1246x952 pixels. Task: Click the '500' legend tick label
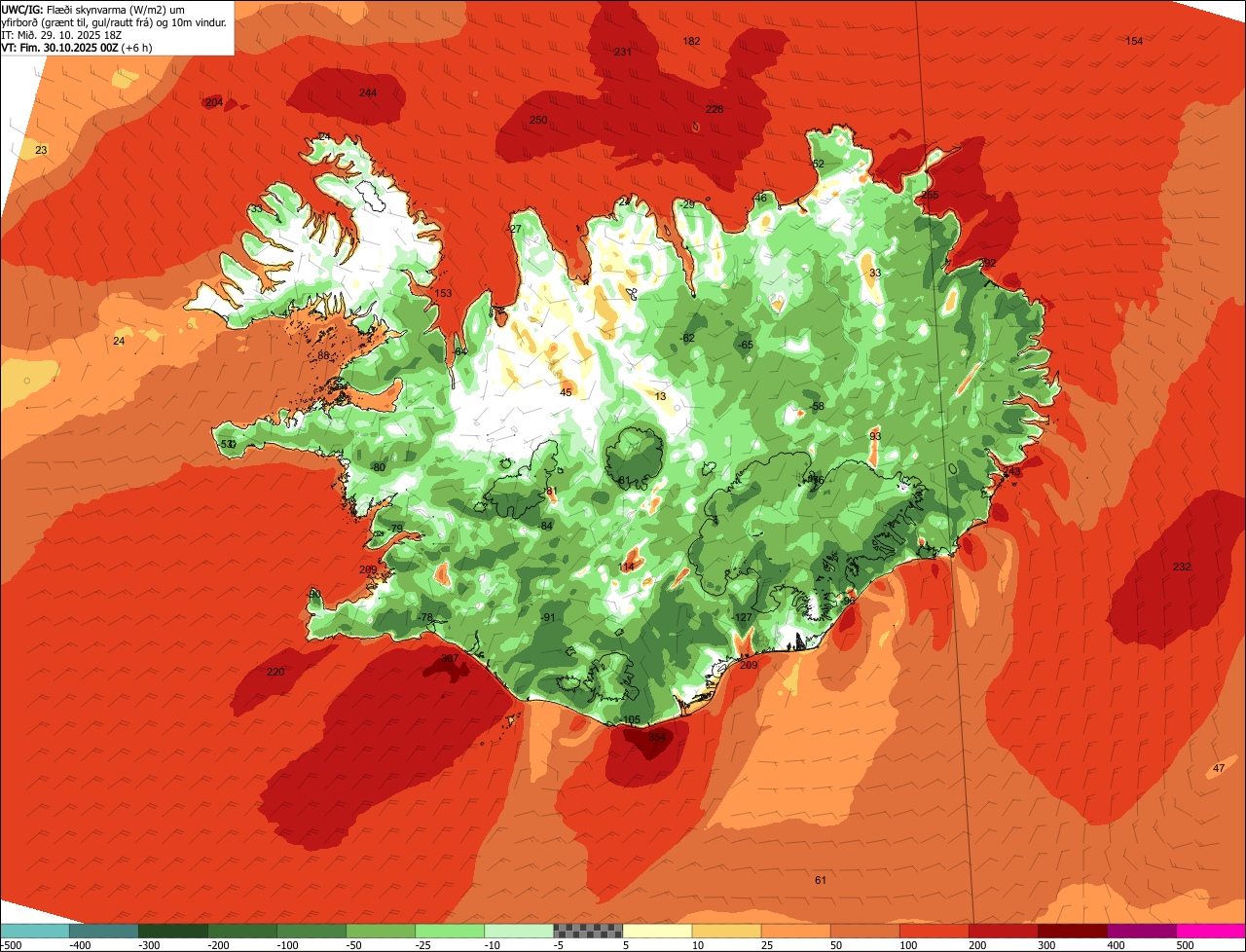pyautogui.click(x=1185, y=944)
